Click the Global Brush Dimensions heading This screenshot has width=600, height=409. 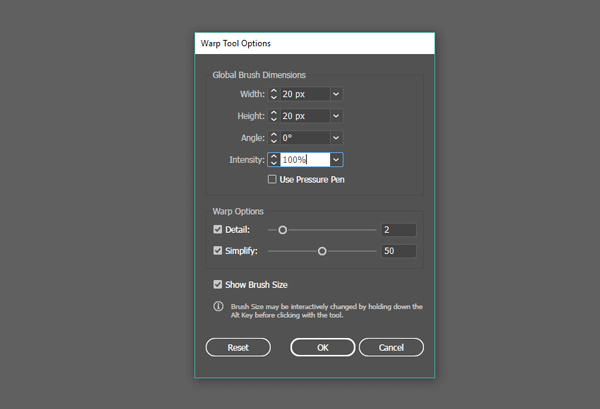[259, 75]
